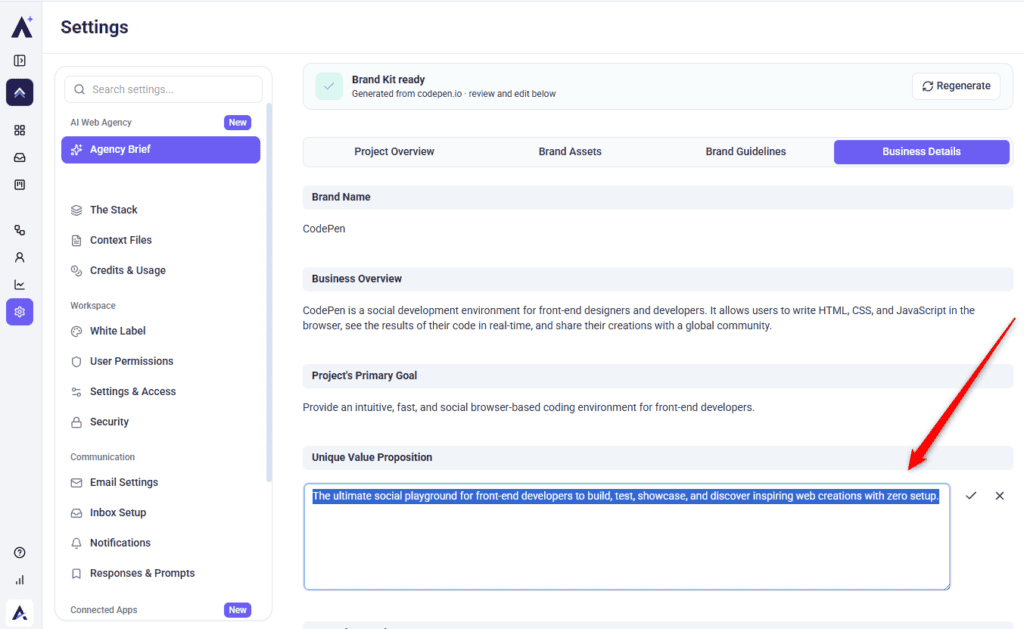Click the Brand Kit ready heading
The height and width of the screenshot is (629, 1024).
388,80
